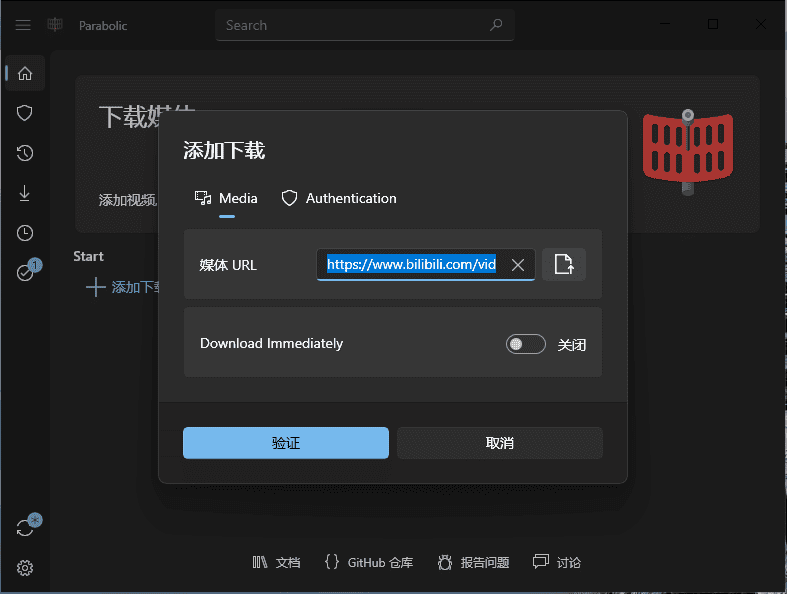Open the Queued clock sidebar section
Screen dimensions: 787x594
tap(25, 233)
